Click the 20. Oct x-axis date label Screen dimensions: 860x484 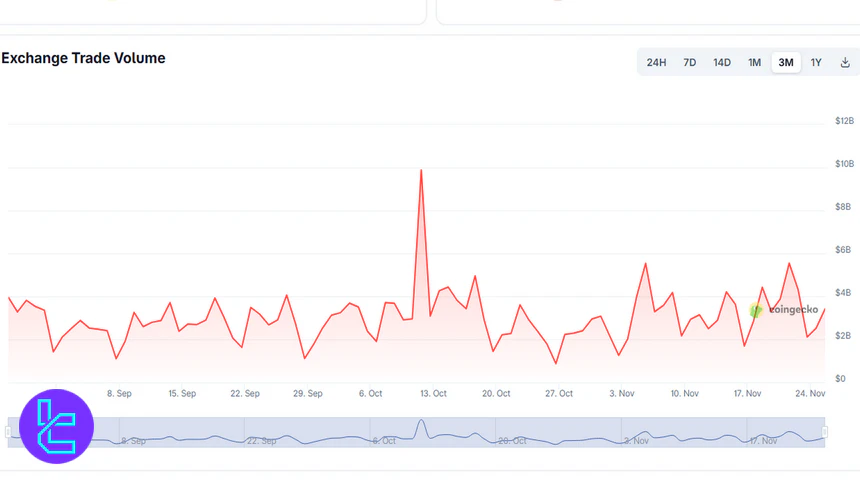pyautogui.click(x=496, y=393)
